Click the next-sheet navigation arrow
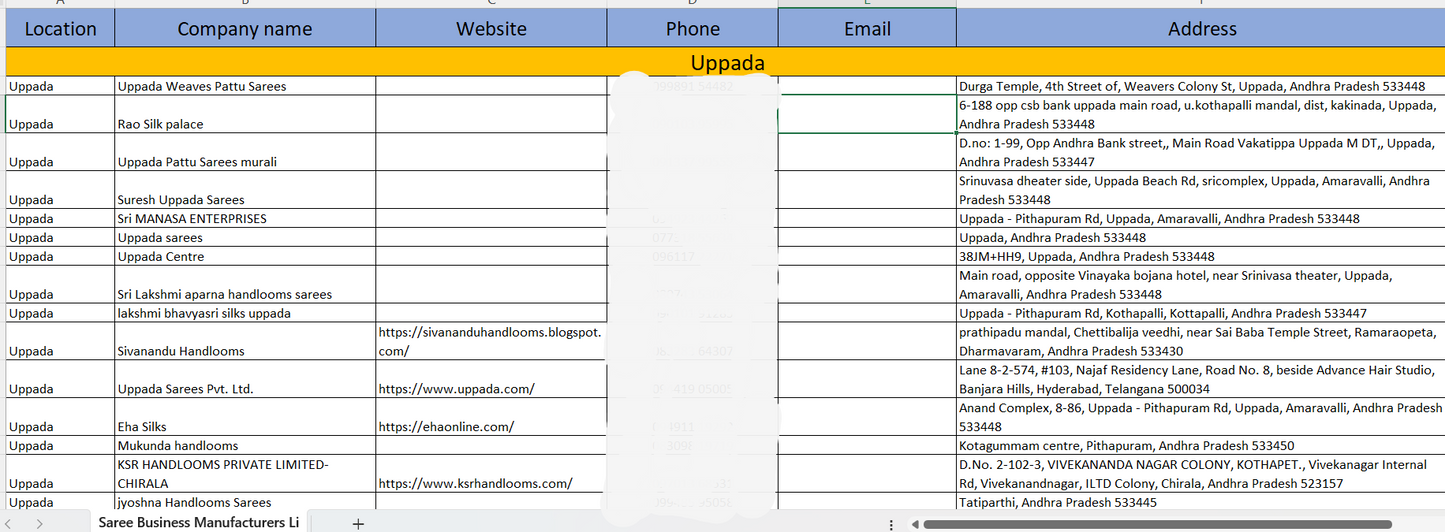 click(x=39, y=523)
